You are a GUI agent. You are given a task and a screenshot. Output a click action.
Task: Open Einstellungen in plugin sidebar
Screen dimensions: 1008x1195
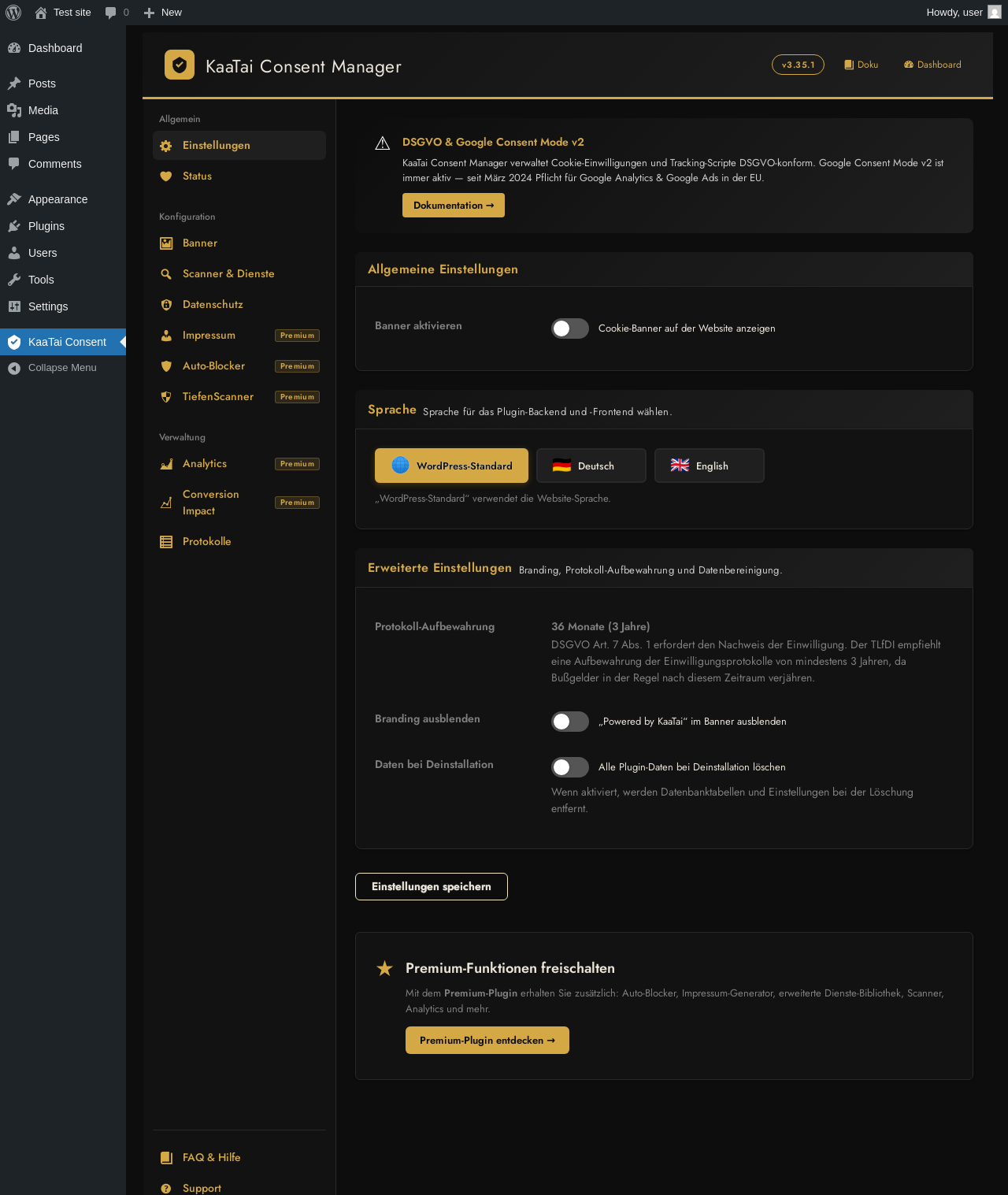pos(239,146)
